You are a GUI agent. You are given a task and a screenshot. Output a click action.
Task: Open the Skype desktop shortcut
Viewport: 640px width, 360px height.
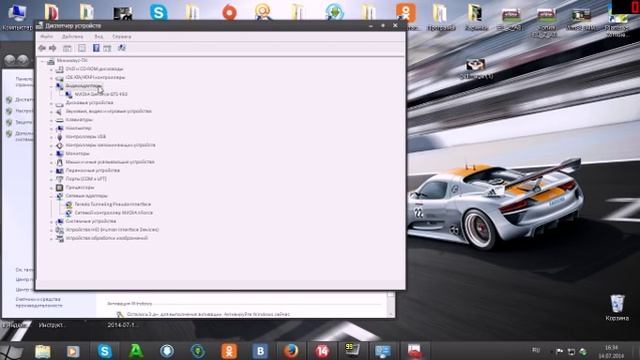tap(159, 12)
